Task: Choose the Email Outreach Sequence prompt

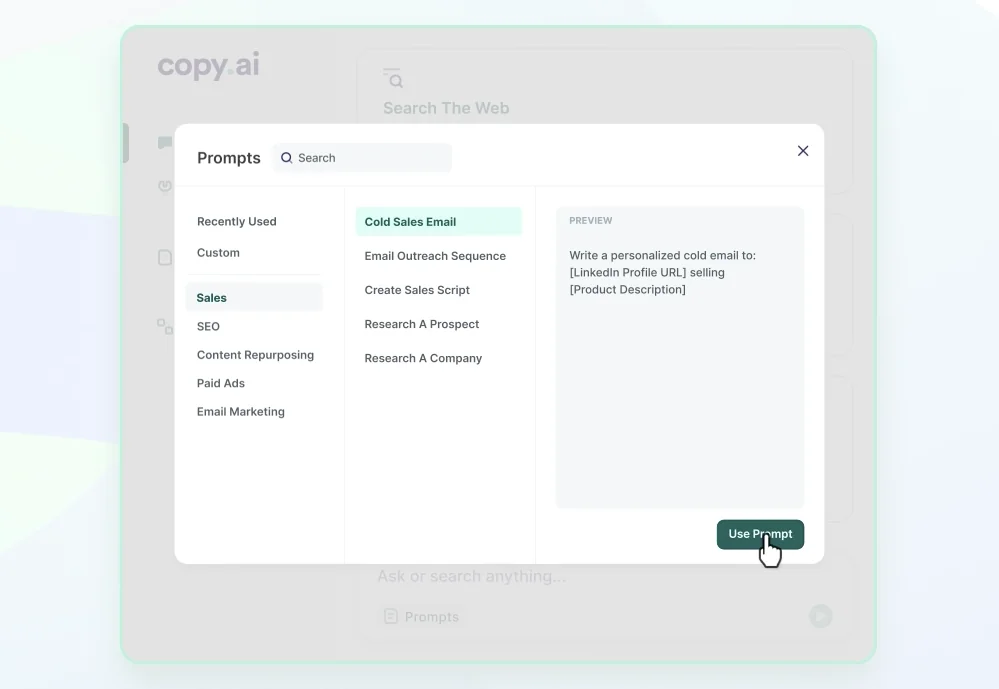Action: point(435,256)
